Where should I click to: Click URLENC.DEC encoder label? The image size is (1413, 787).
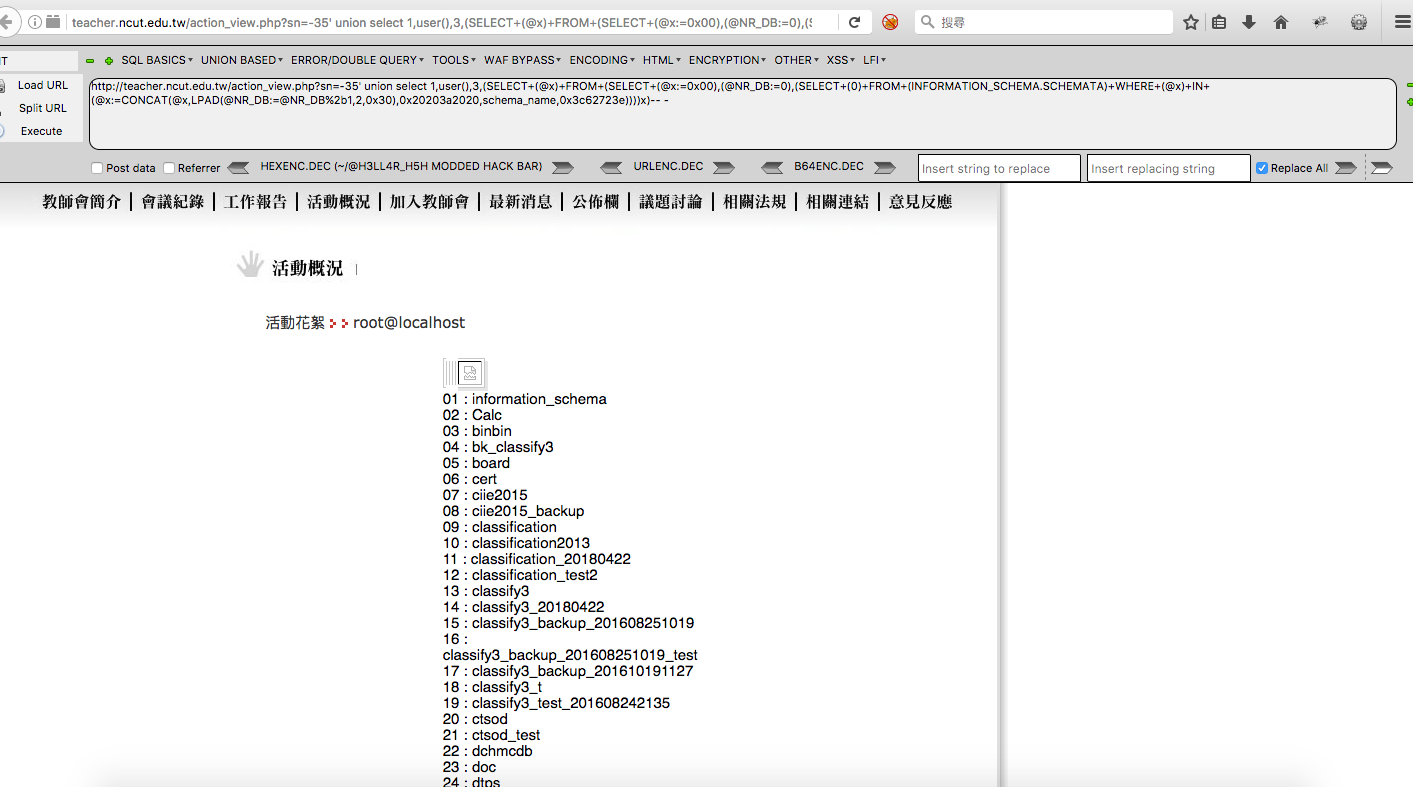(668, 166)
